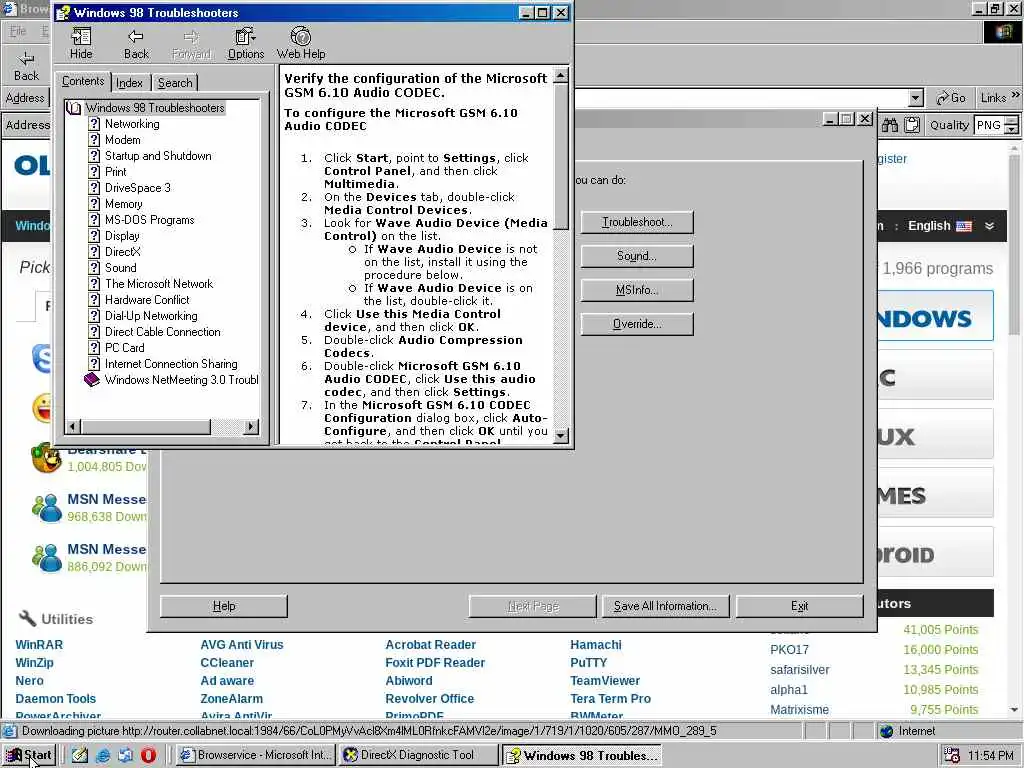The image size is (1024, 768).
Task: Select the Display troubleshooter
Action: [x=122, y=236]
